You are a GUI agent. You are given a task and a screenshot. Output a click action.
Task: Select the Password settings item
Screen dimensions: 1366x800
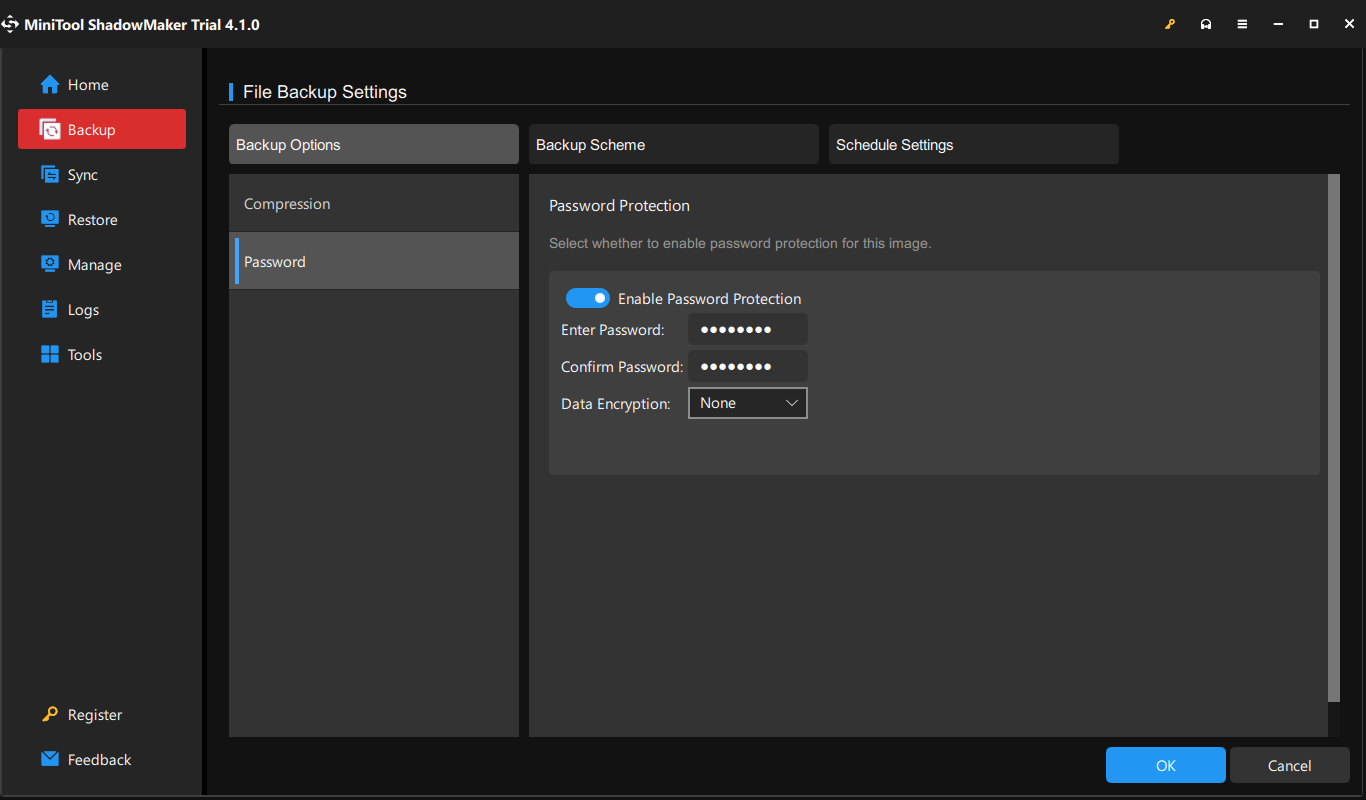pos(374,261)
